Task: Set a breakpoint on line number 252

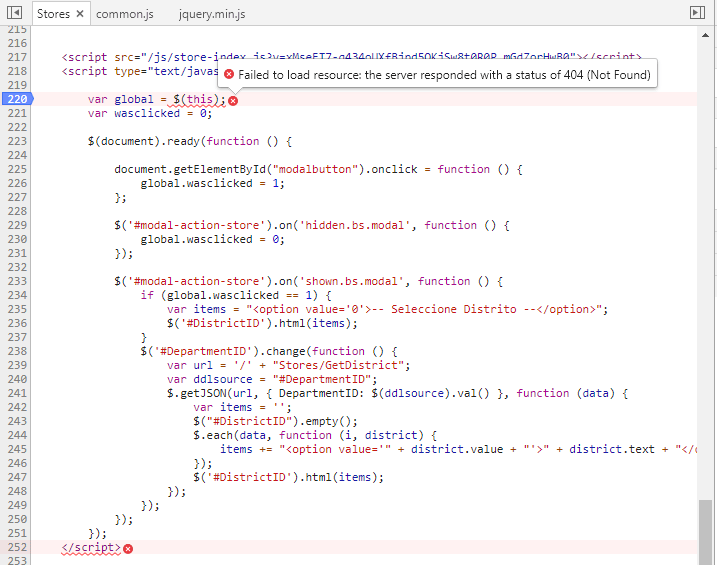Action: pos(17,547)
